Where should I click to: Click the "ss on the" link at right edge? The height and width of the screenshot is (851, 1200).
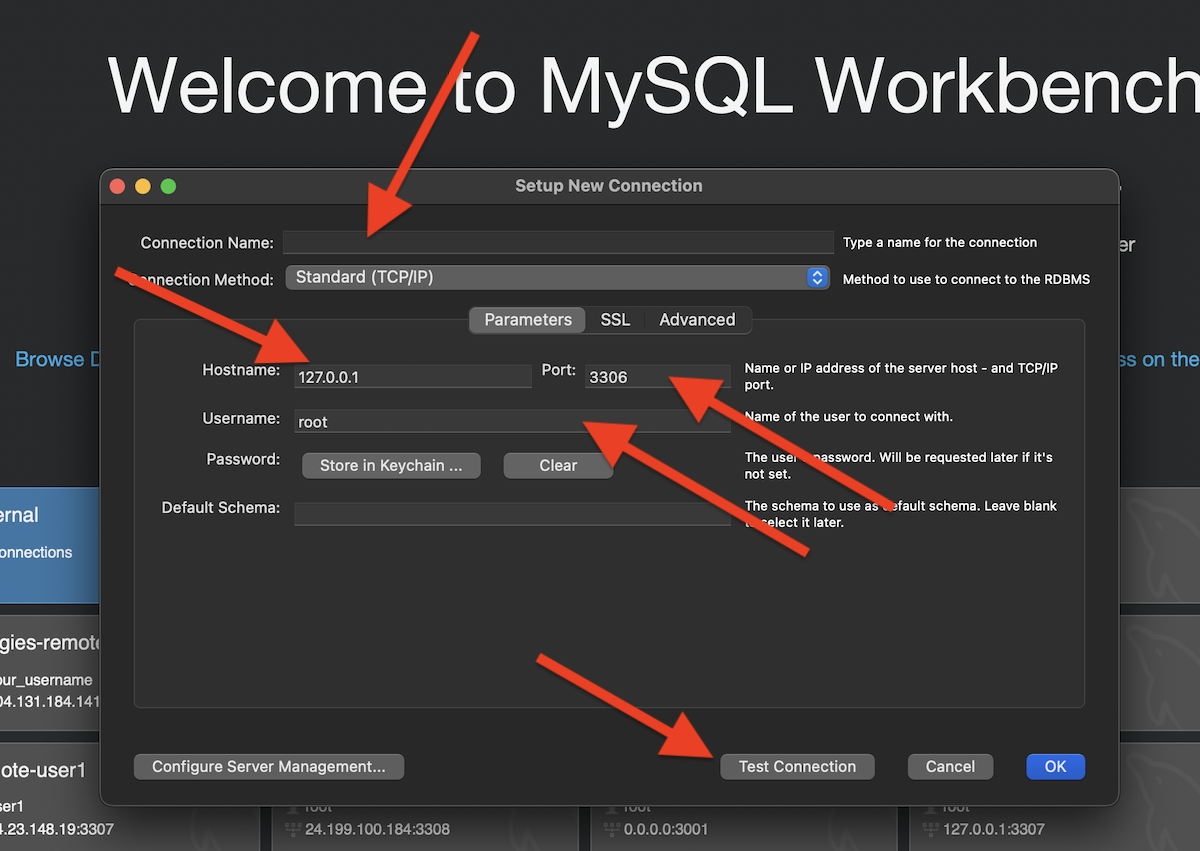click(x=1159, y=359)
